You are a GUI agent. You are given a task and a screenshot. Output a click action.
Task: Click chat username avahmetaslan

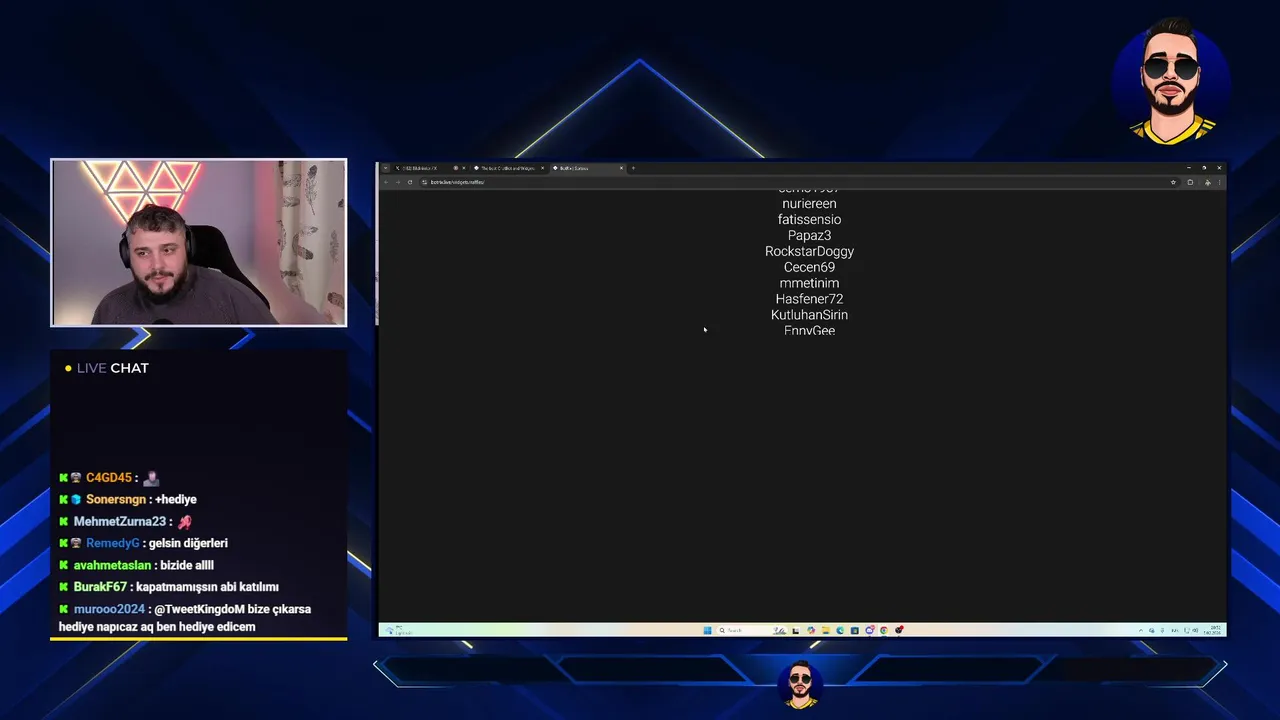(x=112, y=565)
